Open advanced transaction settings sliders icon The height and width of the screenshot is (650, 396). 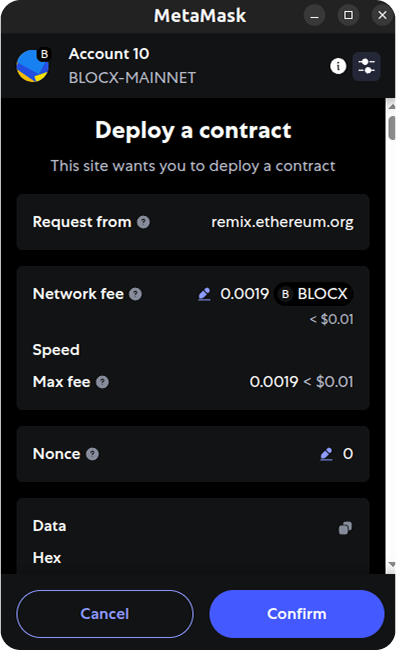pos(367,66)
